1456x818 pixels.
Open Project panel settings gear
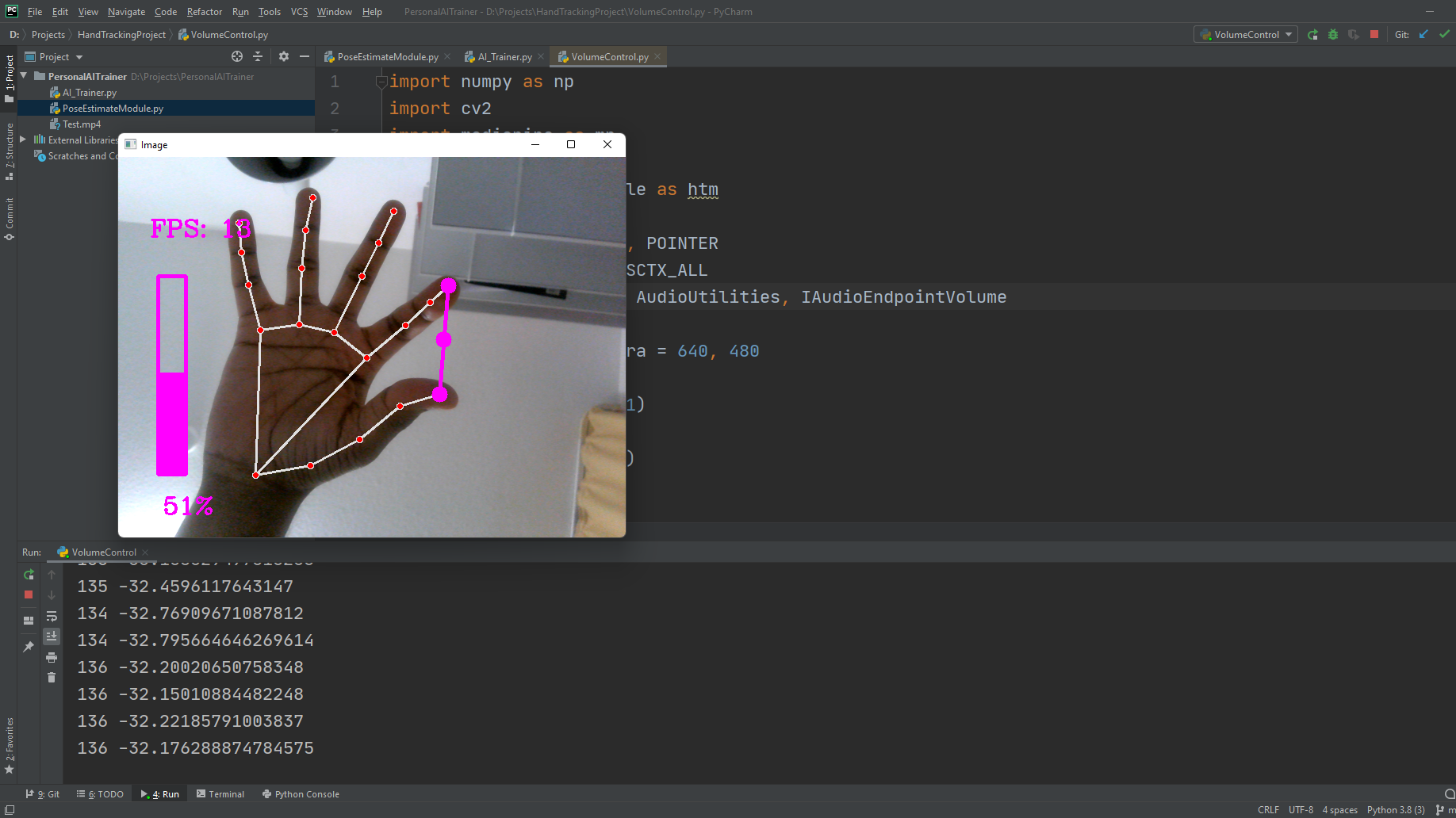pos(284,56)
